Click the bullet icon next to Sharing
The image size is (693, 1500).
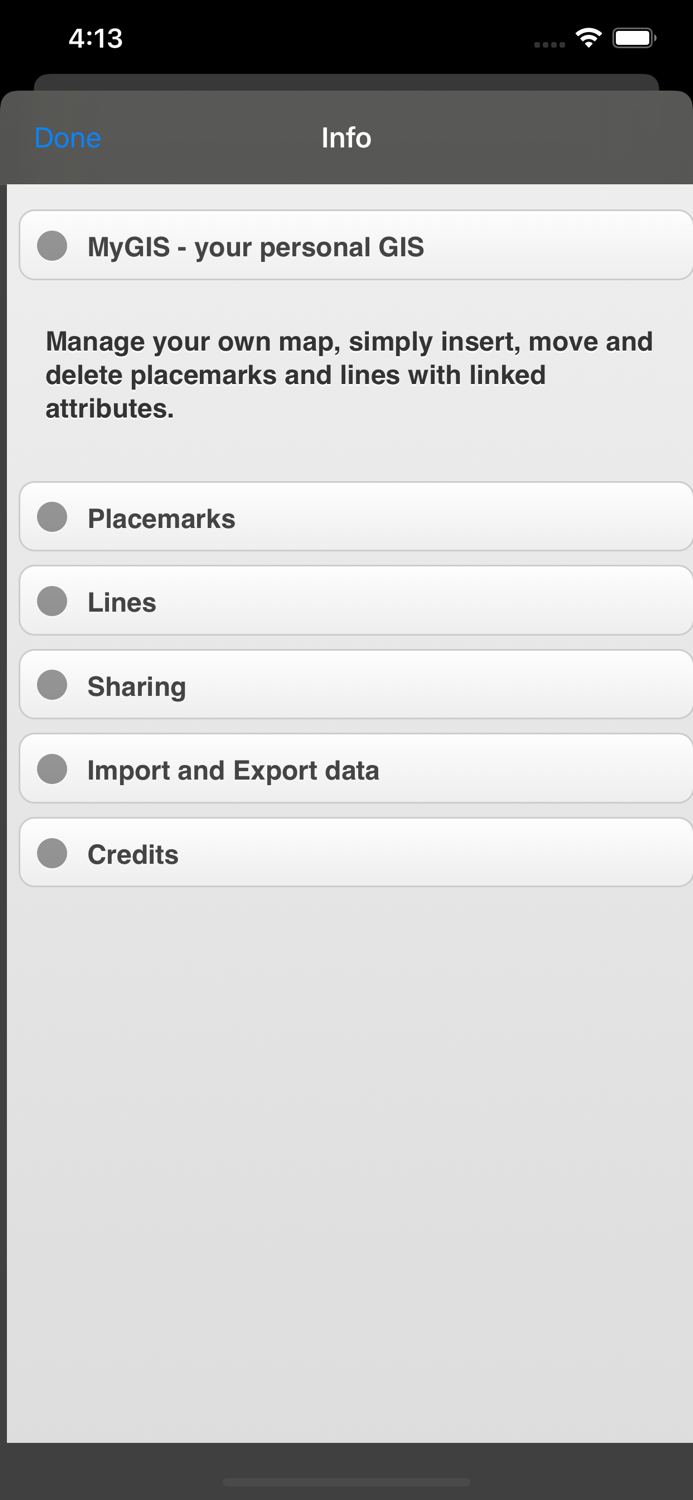coord(51,685)
